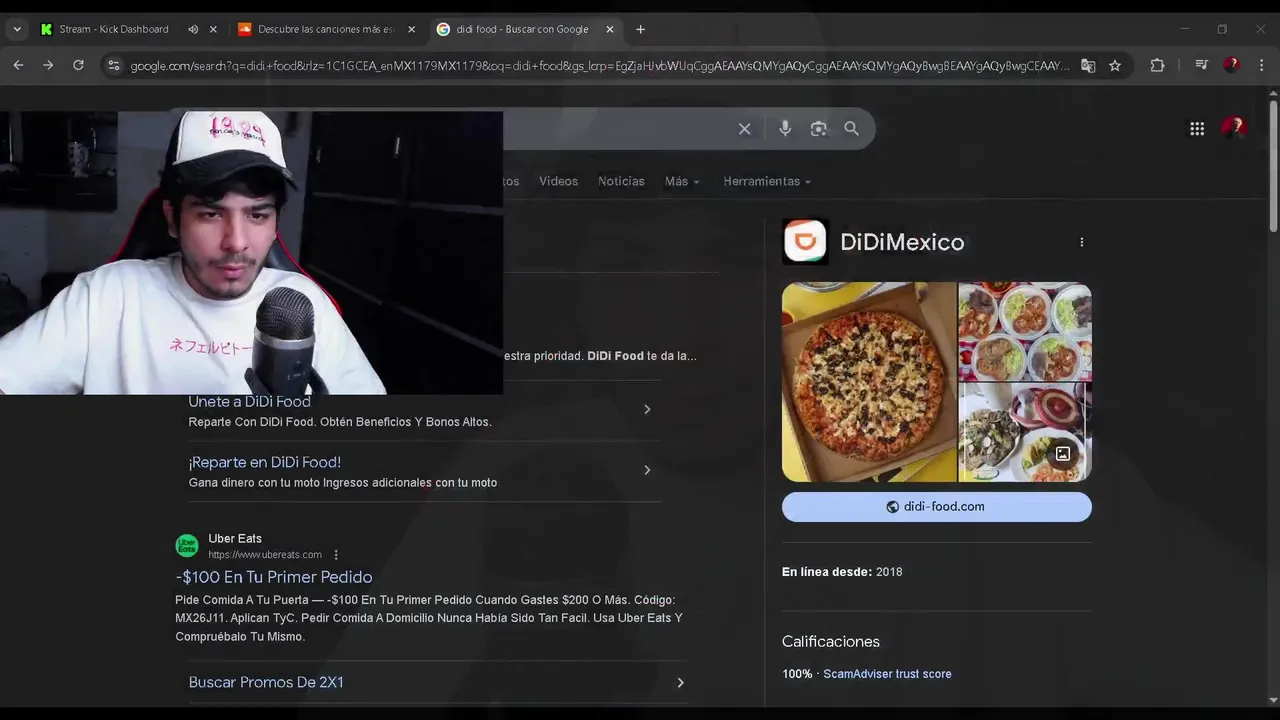
Task: Click the En línea desde: 2018 text
Action: (x=842, y=572)
